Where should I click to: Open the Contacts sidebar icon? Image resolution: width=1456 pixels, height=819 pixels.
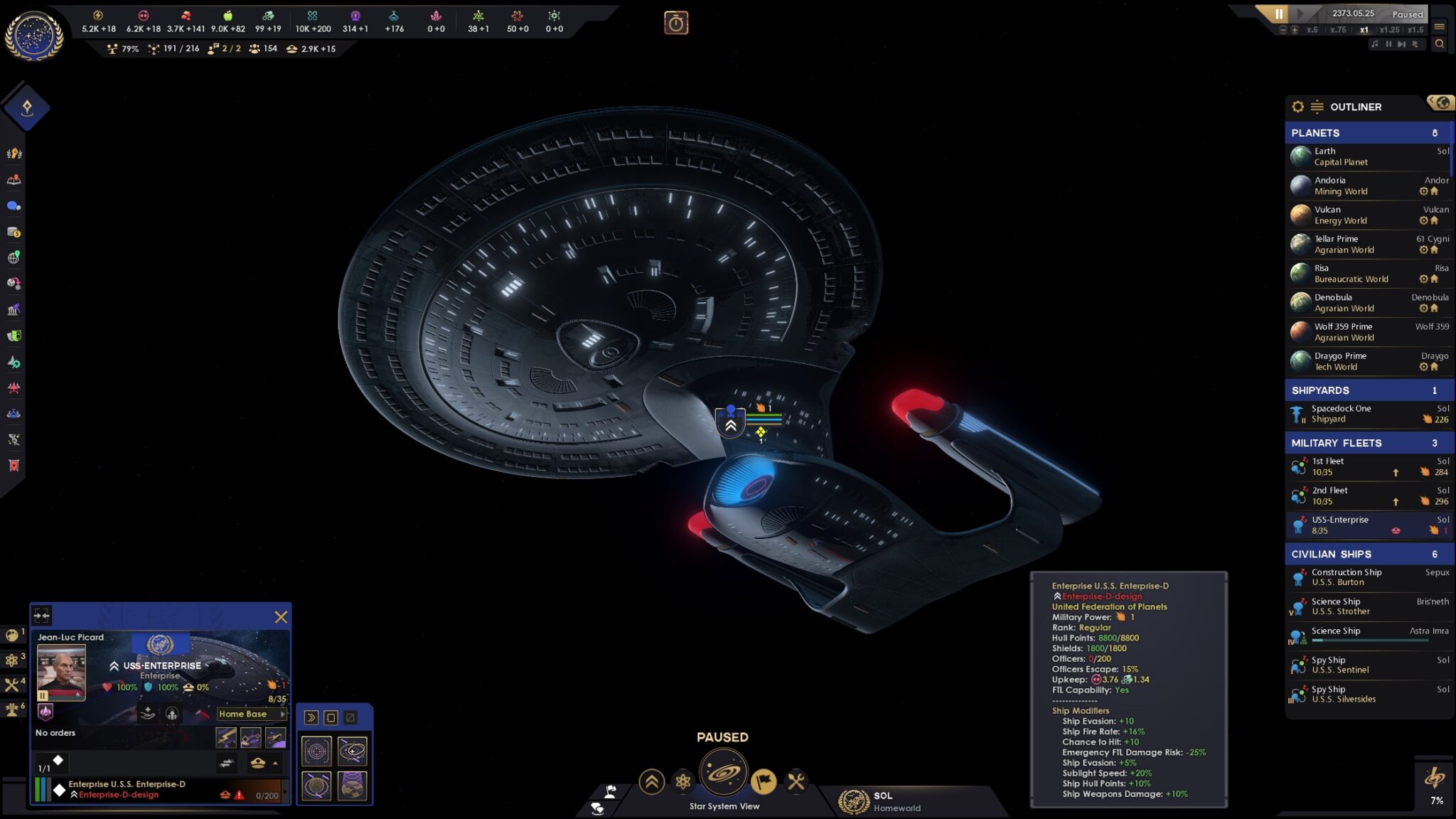pyautogui.click(x=14, y=206)
